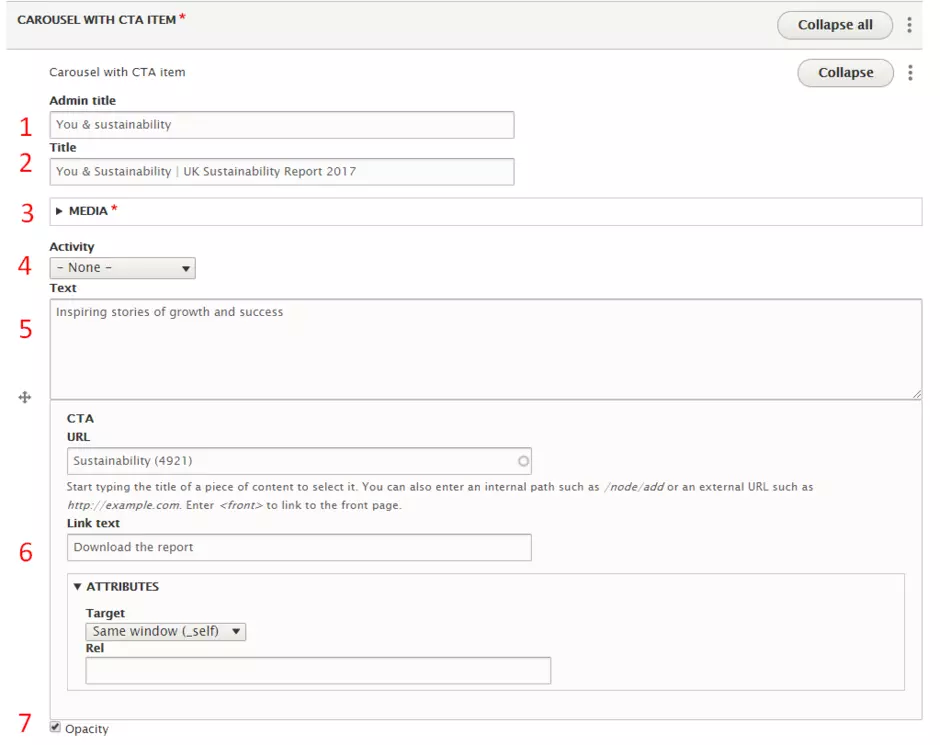Screen dimensions: 940x745
Task: Focus the Text textarea
Action: (485, 350)
